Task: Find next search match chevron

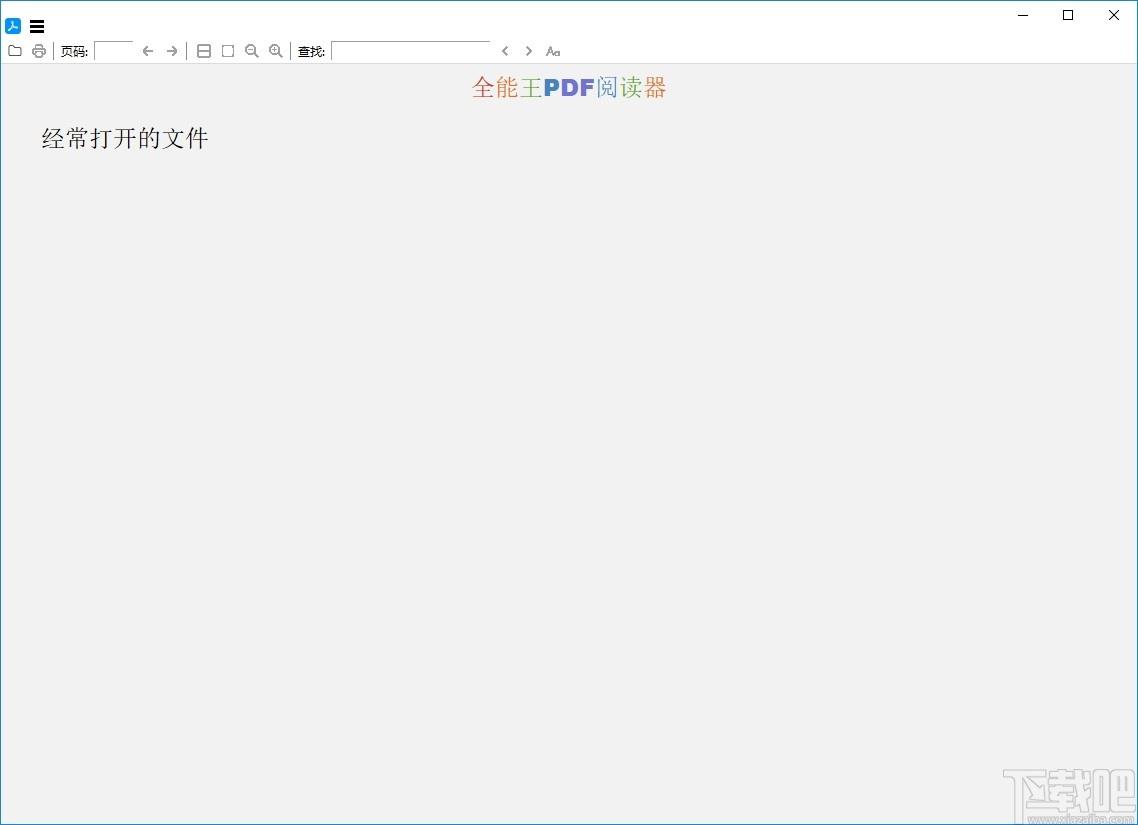Action: click(x=529, y=51)
